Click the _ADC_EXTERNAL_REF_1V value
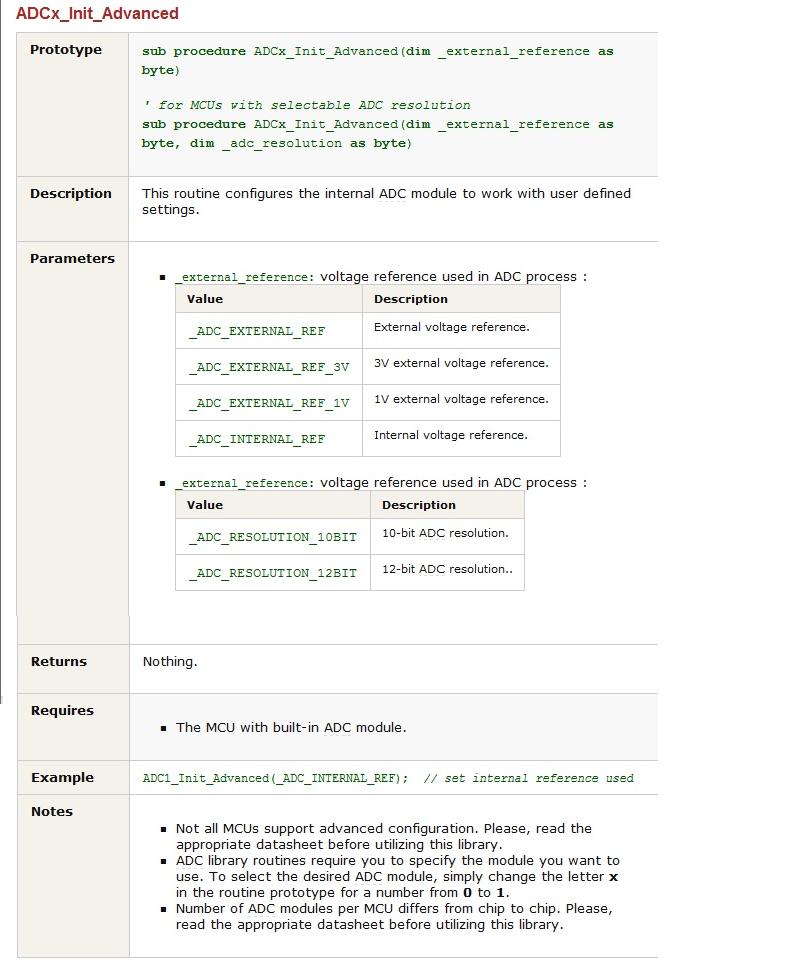 [x=269, y=403]
